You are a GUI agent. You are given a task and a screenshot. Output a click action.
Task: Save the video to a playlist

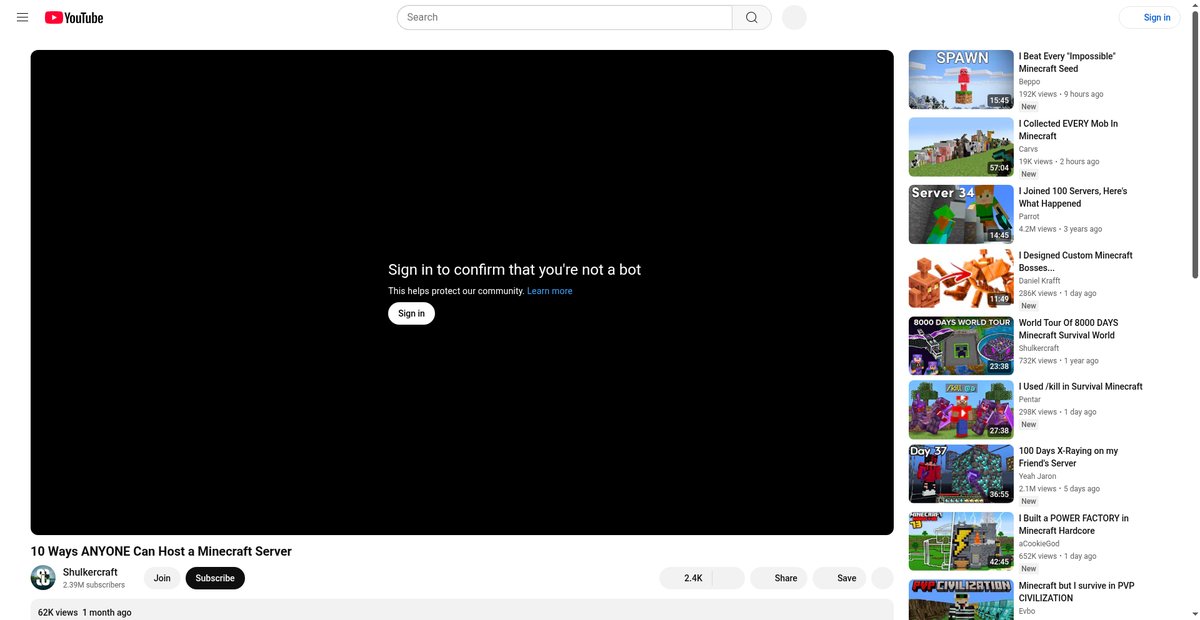[839, 578]
